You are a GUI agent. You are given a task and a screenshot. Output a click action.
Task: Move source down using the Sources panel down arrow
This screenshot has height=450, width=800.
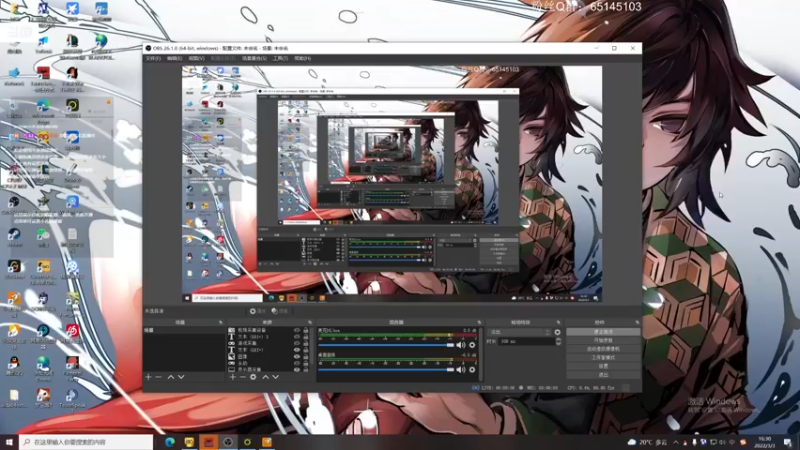click(276, 377)
